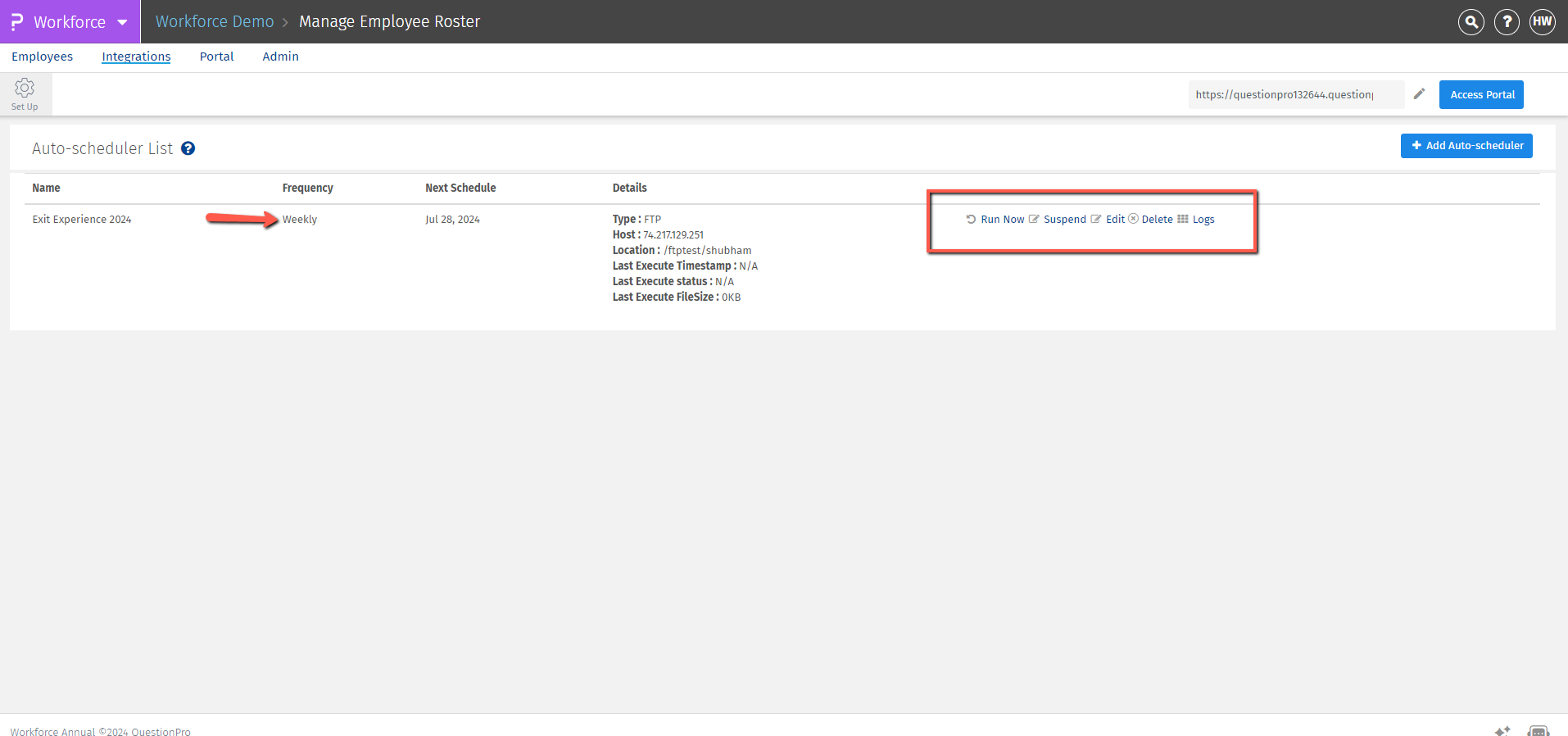Expand the Workforce product dropdown arrow
Image resolution: width=1568 pixels, height=736 pixels.
coord(123,22)
